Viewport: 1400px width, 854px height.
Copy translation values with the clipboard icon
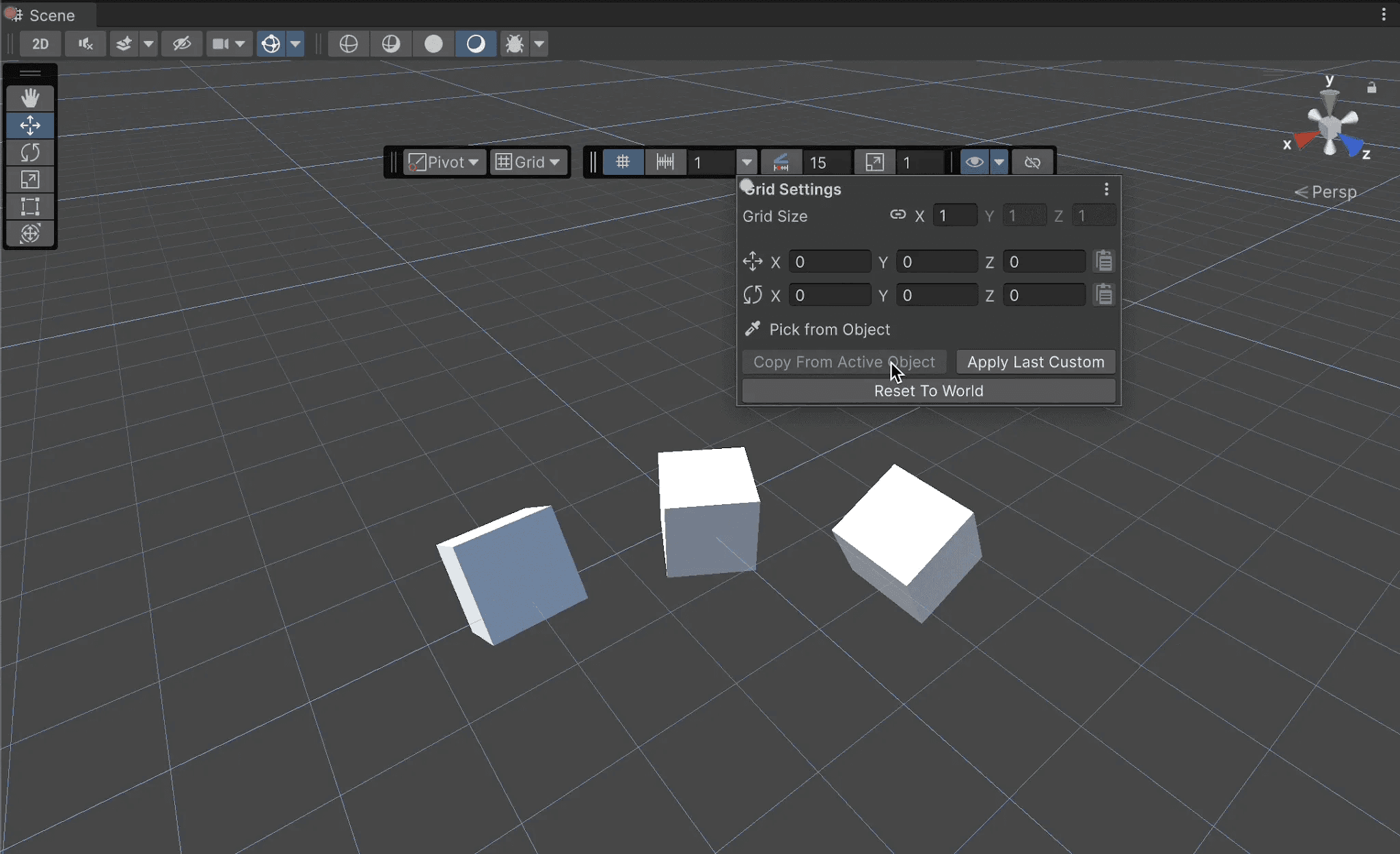1103,260
